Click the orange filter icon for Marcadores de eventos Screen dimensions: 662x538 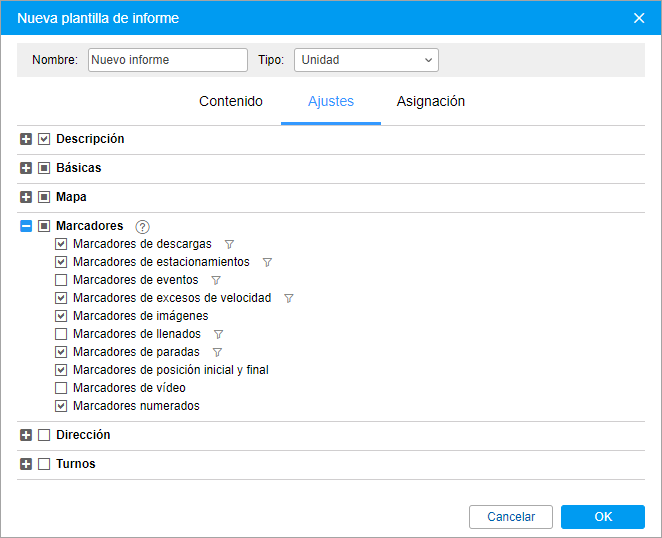point(216,280)
